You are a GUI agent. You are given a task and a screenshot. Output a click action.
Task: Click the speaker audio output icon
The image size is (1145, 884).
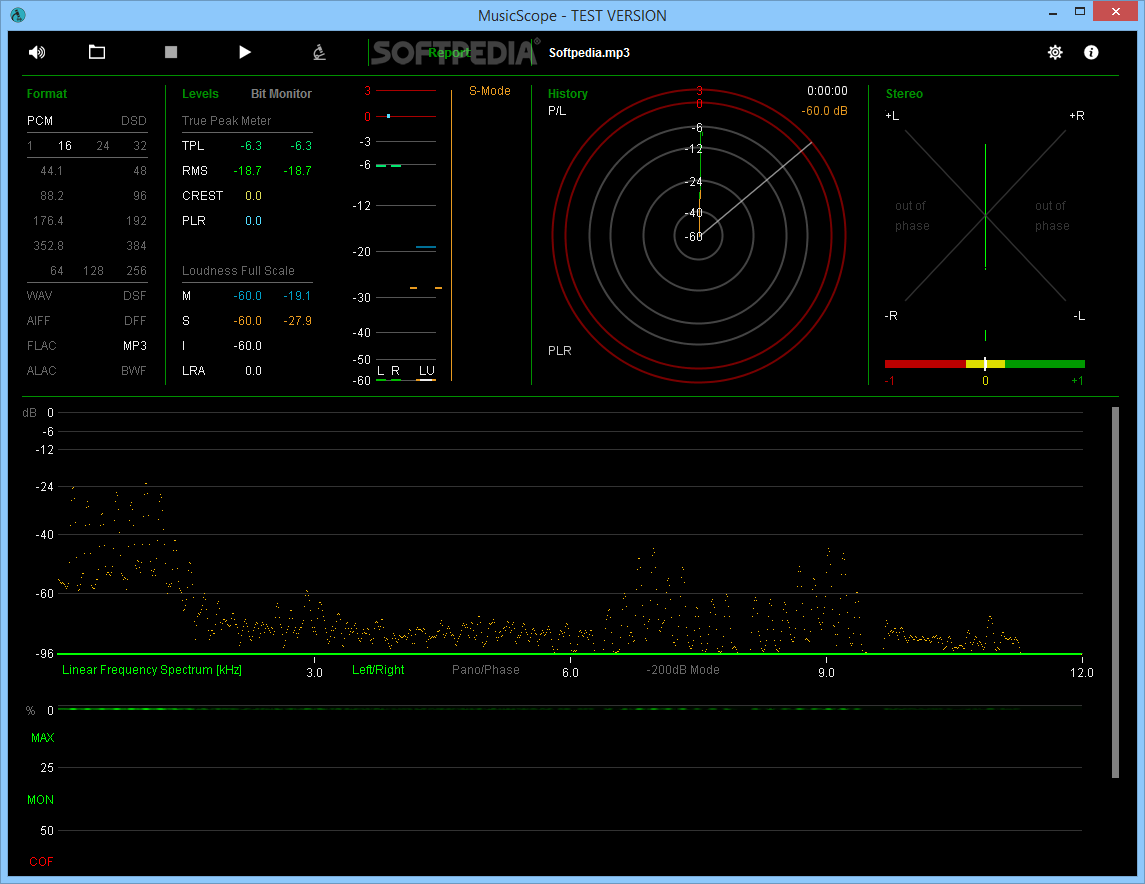[x=37, y=52]
